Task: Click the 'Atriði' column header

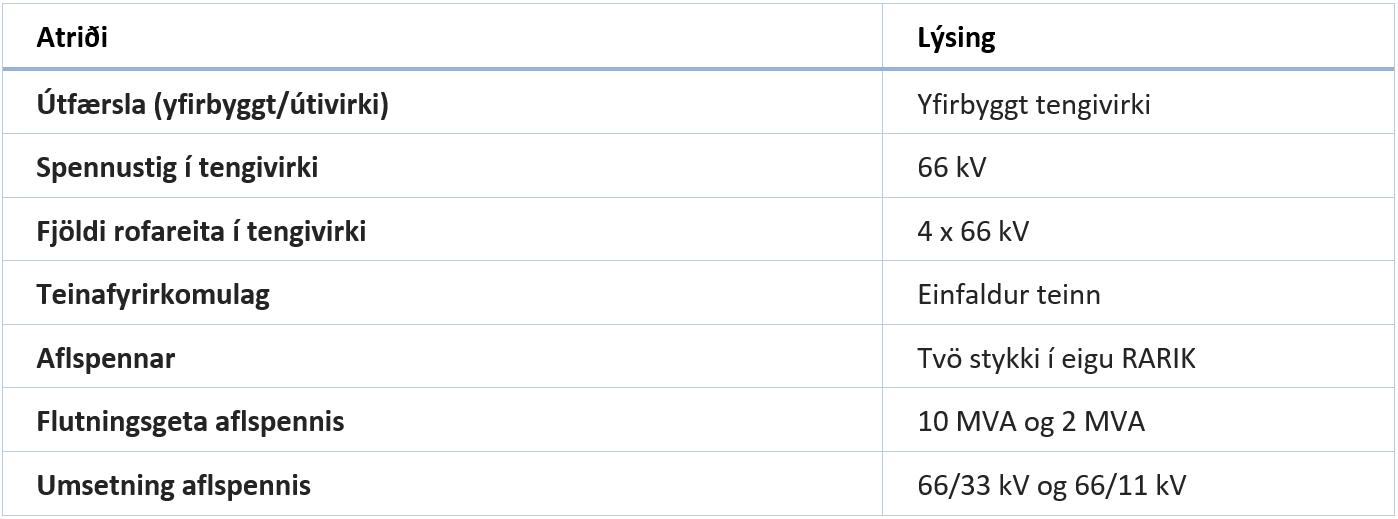Action: click(72, 39)
